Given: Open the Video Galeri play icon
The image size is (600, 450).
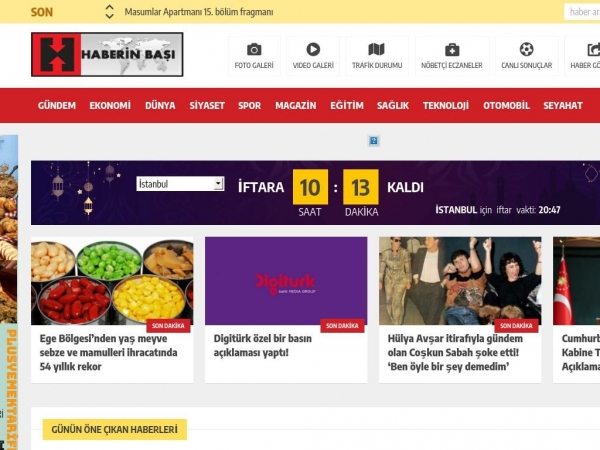Looking at the screenshot, I should (x=313, y=49).
